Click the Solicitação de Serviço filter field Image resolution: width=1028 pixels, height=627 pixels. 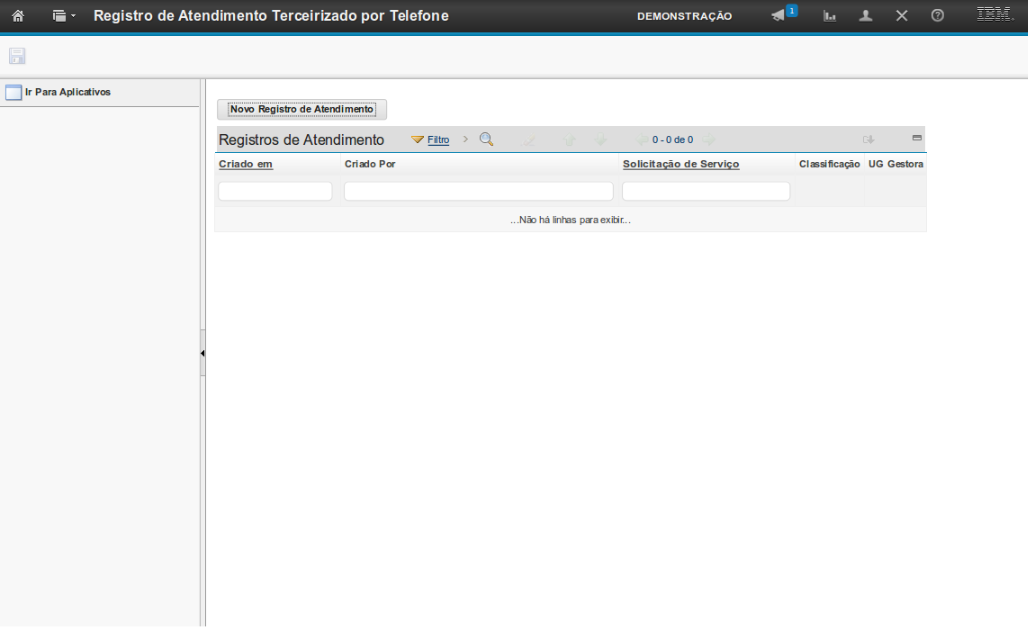[x=706, y=191]
